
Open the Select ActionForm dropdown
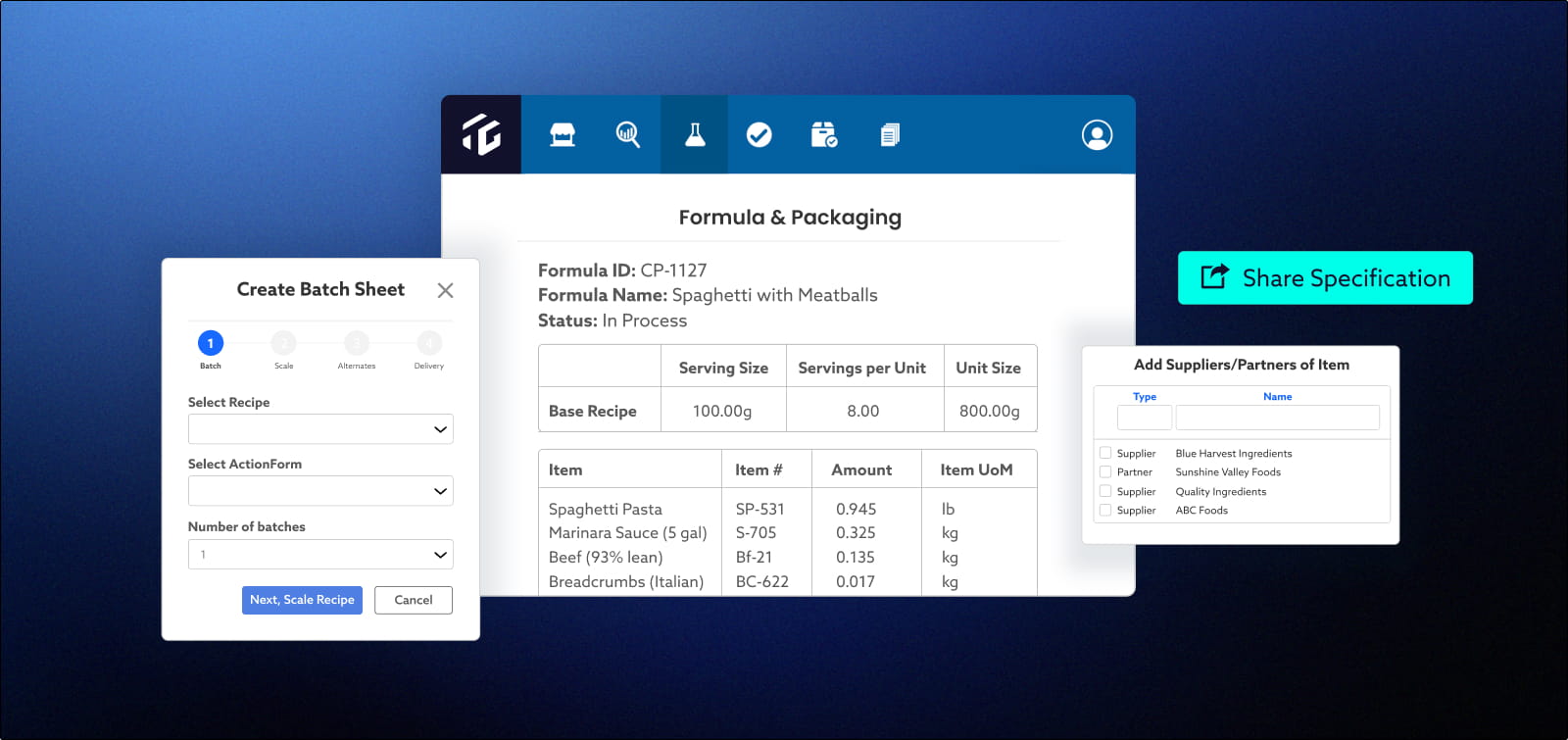point(320,491)
